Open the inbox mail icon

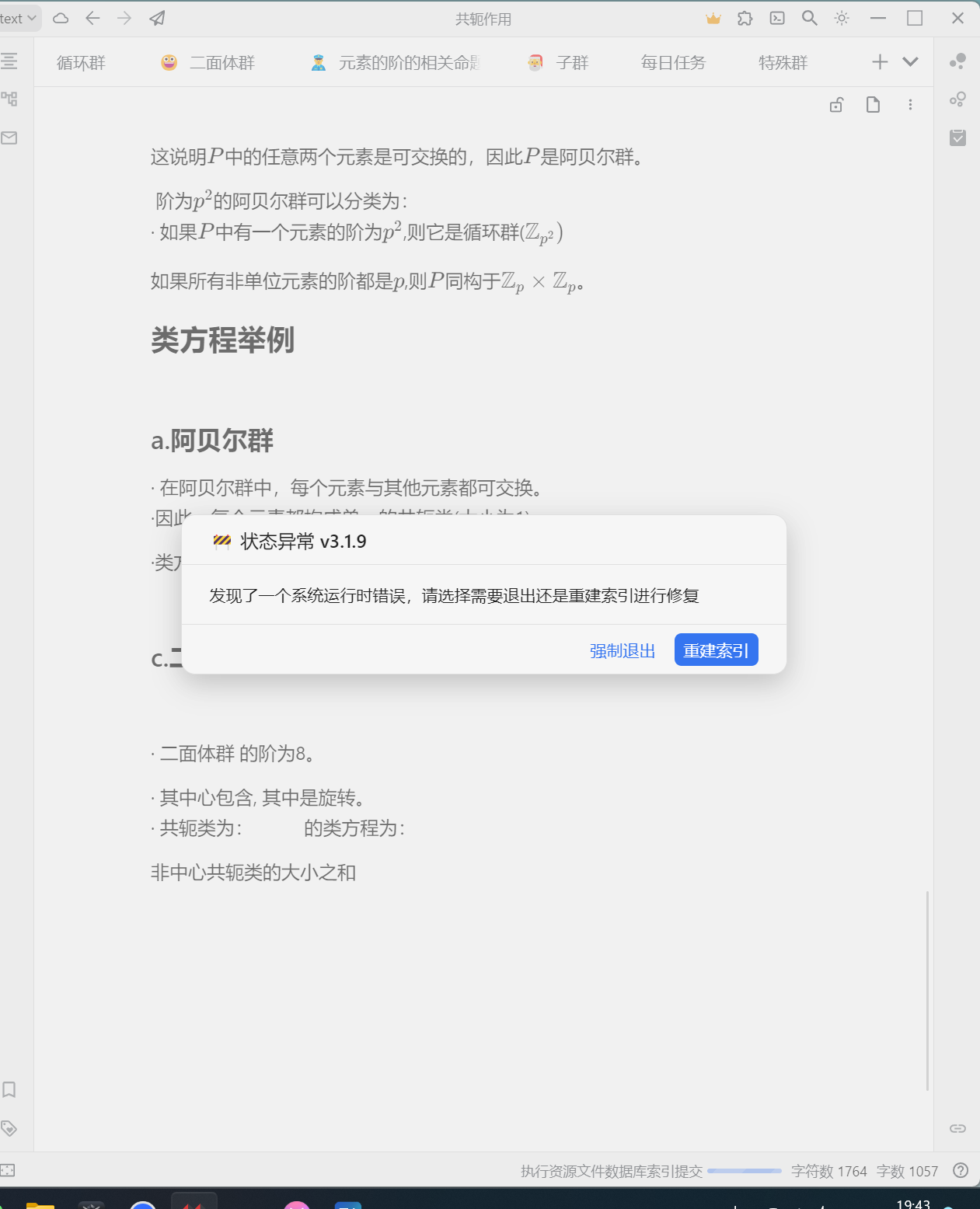pyautogui.click(x=9, y=138)
